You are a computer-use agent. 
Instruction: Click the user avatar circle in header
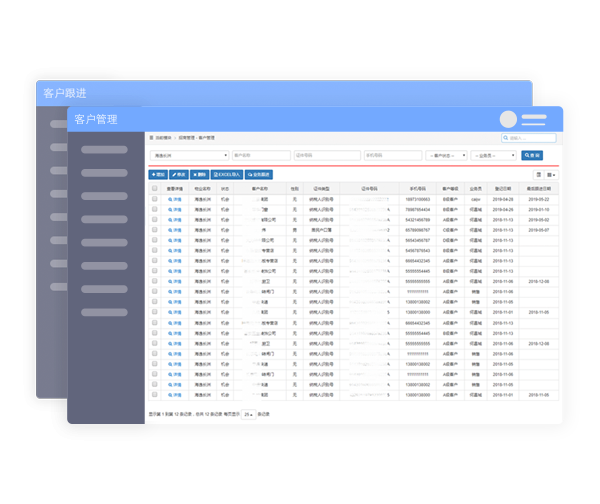click(509, 119)
